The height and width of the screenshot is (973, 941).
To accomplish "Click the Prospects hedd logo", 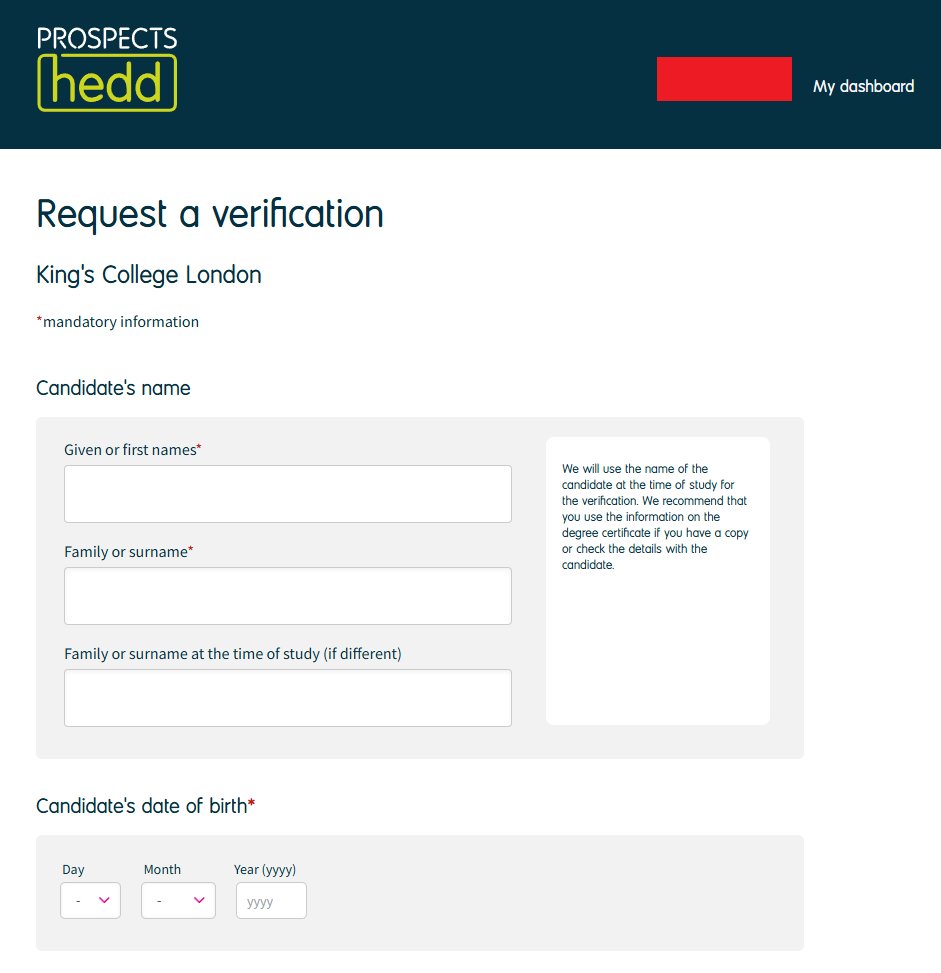I will click(107, 69).
